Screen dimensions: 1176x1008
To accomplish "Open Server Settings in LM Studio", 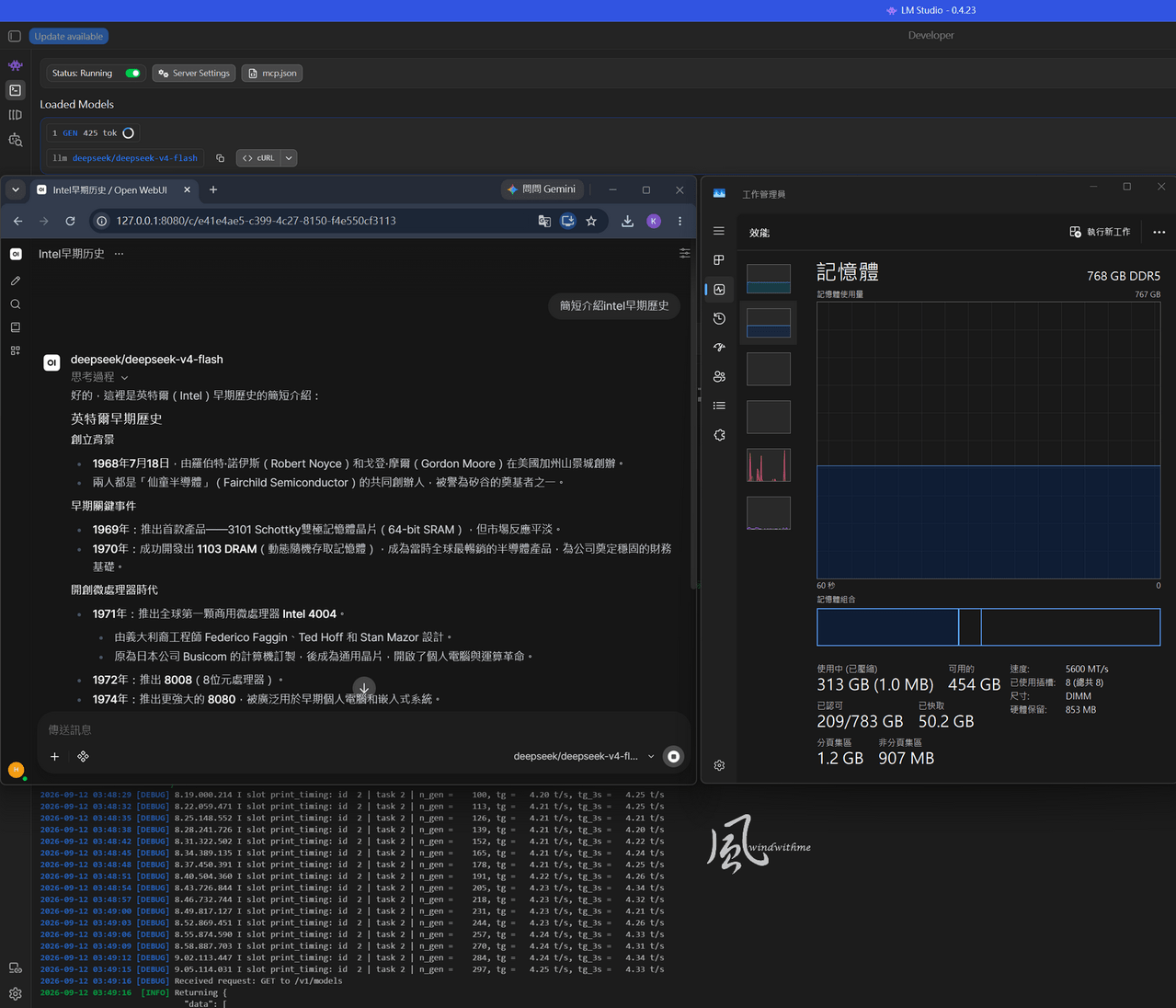I will tap(194, 74).
